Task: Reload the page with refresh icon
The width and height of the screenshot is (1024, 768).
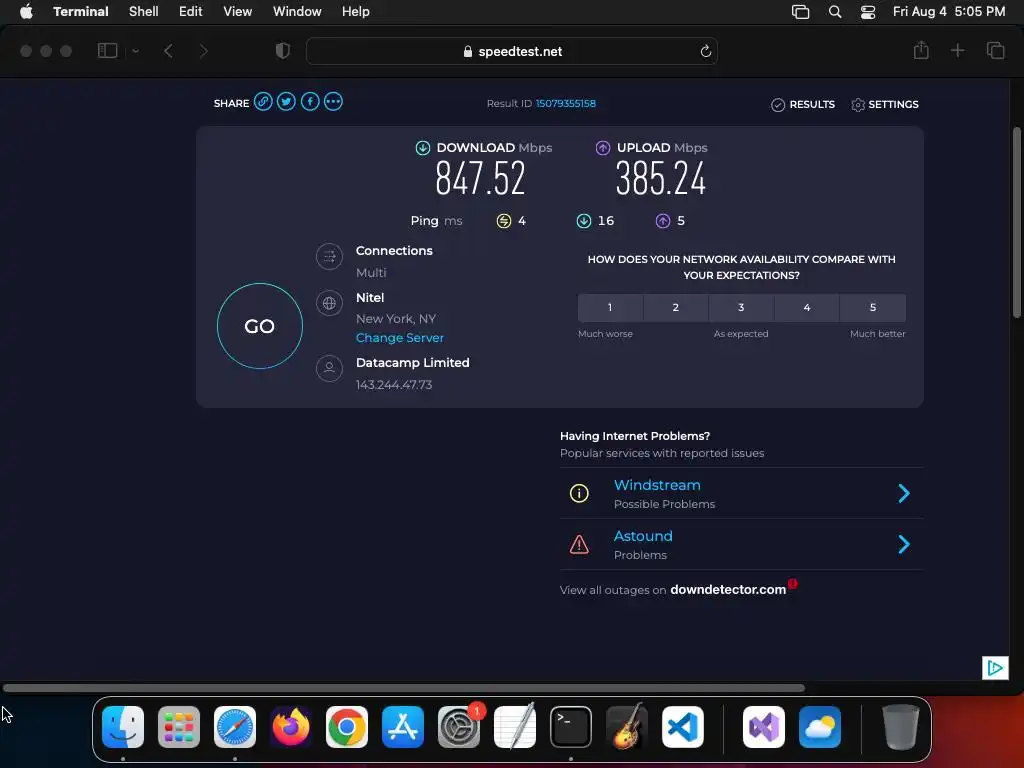Action: (x=705, y=51)
